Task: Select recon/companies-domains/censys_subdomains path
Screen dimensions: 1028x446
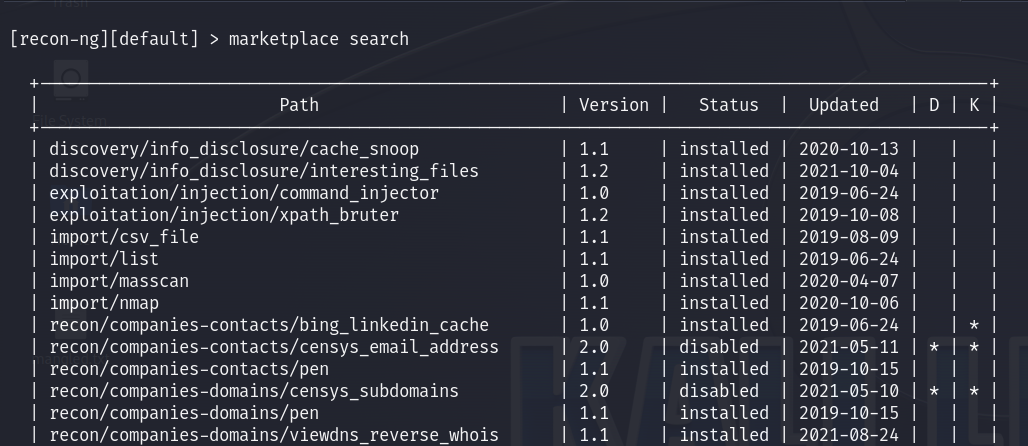Action: point(254,391)
